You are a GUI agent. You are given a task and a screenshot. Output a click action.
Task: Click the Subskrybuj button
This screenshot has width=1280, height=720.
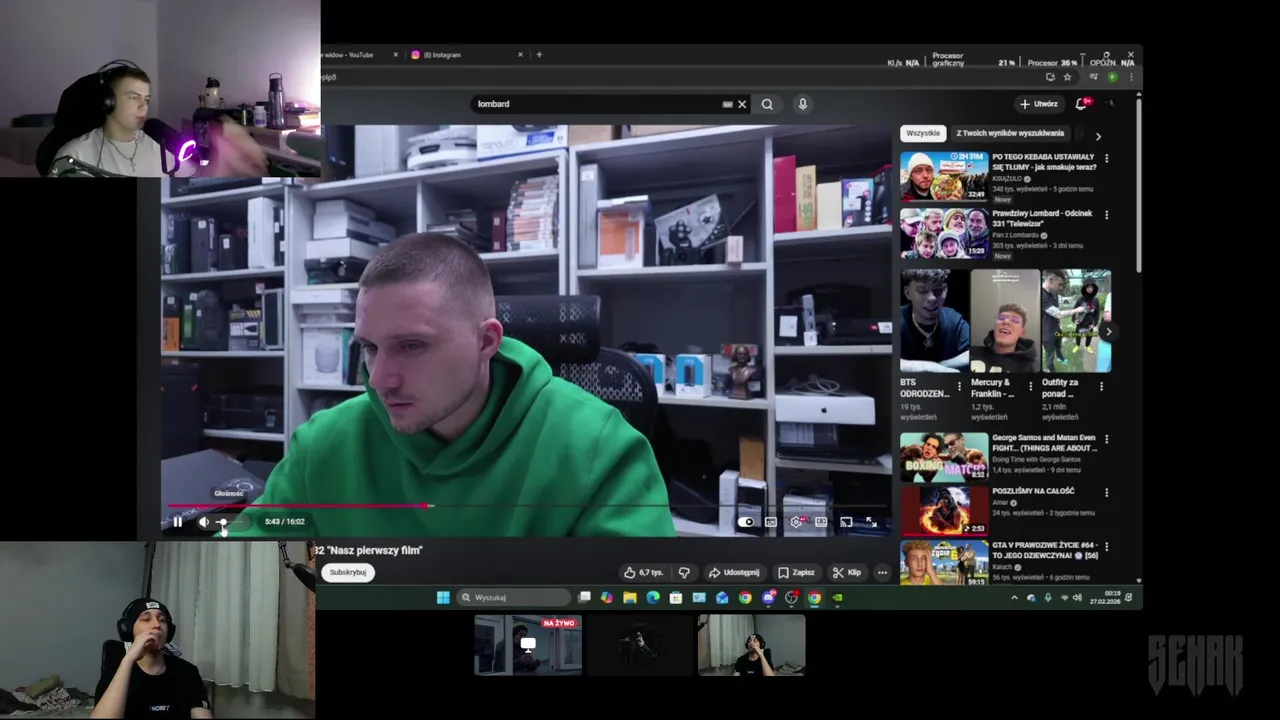tap(348, 572)
